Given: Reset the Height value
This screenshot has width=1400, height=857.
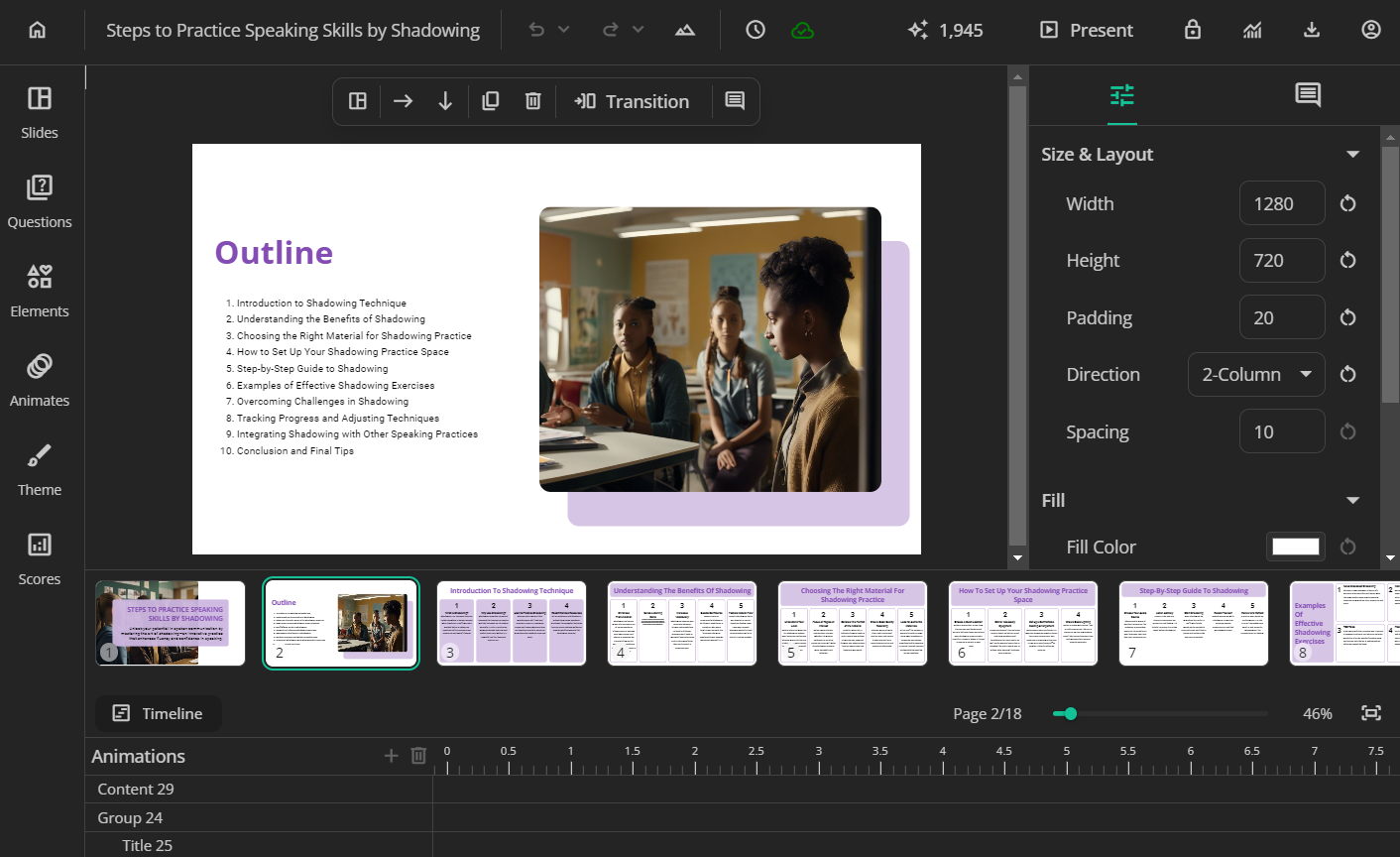Looking at the screenshot, I should click(x=1347, y=260).
